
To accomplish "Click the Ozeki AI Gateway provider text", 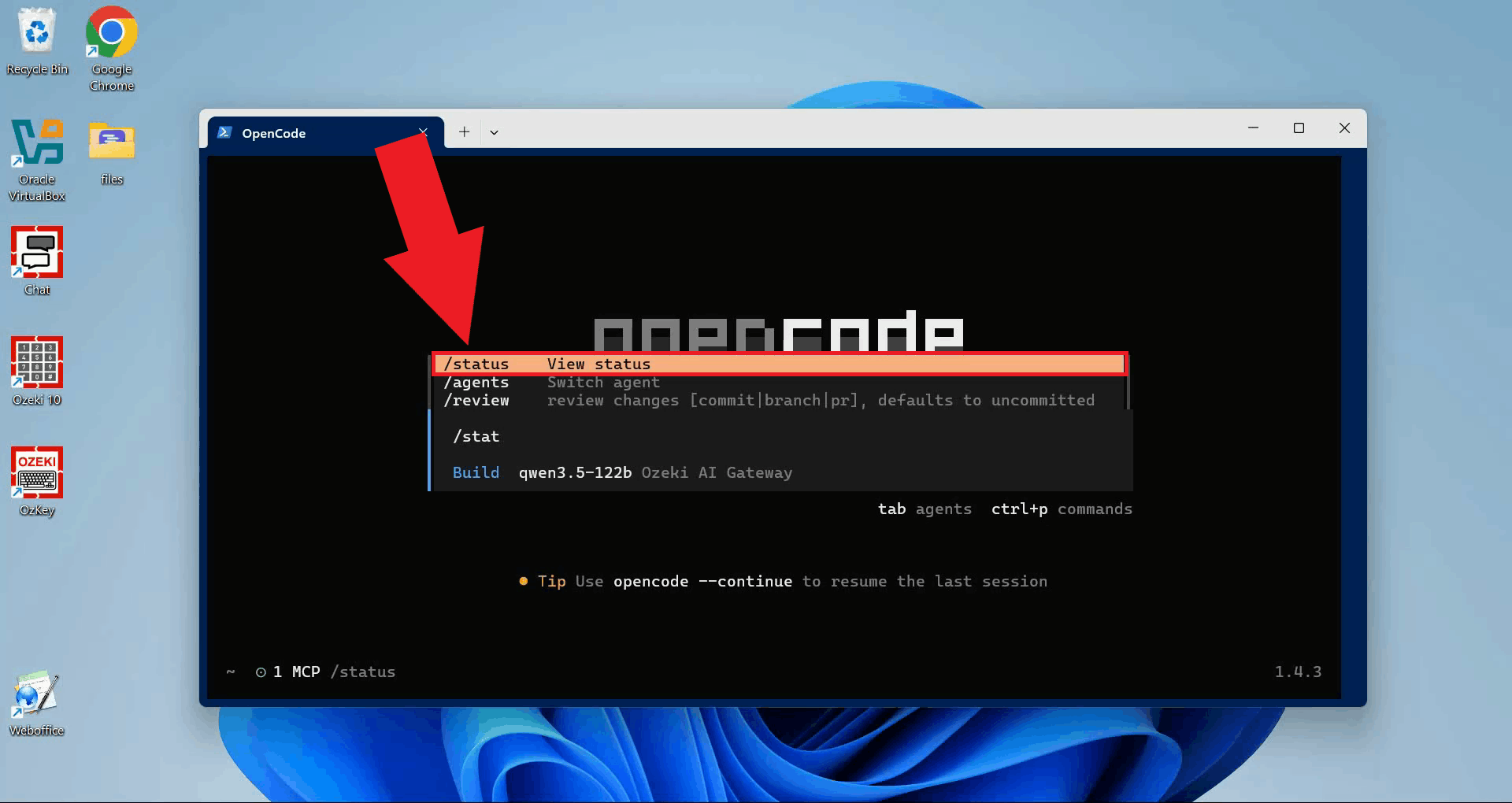I will [x=717, y=472].
